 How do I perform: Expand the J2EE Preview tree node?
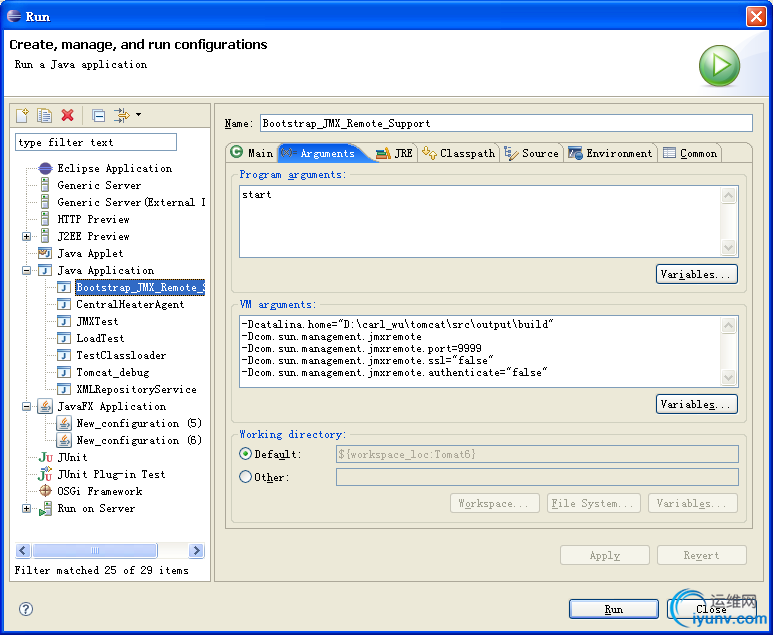pos(27,237)
